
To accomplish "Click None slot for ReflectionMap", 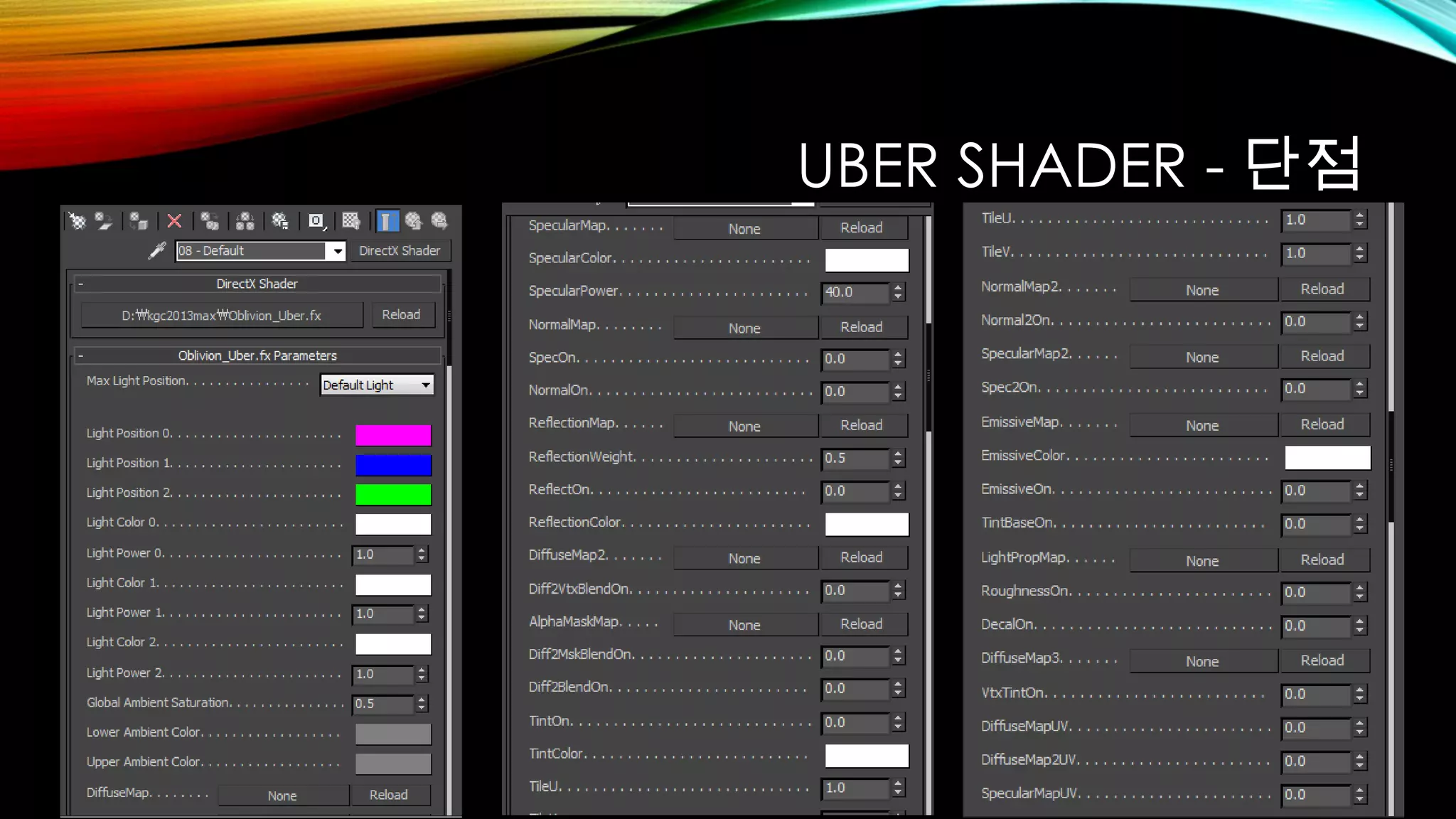I will [x=744, y=427].
